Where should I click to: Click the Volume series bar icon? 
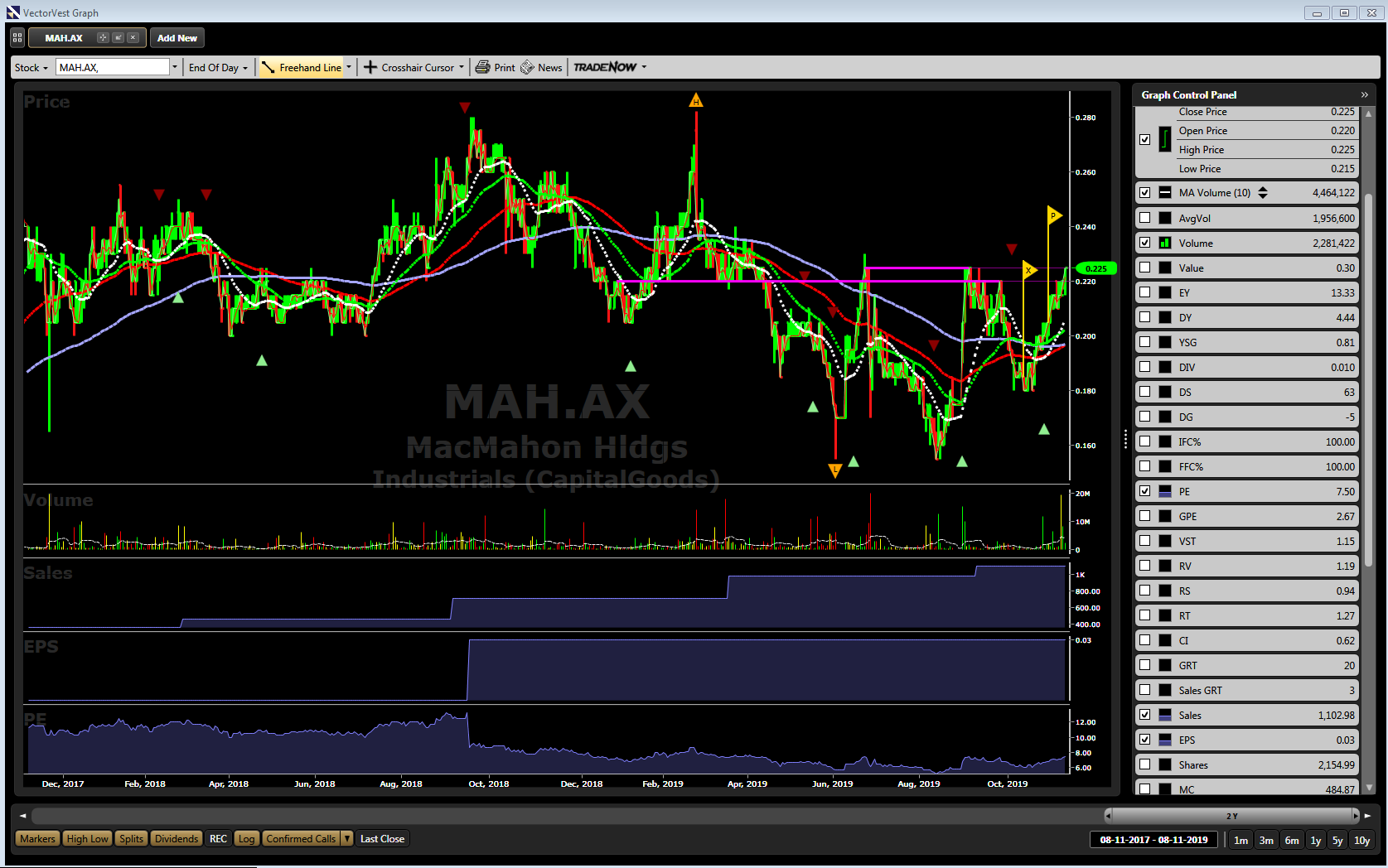(x=1165, y=243)
